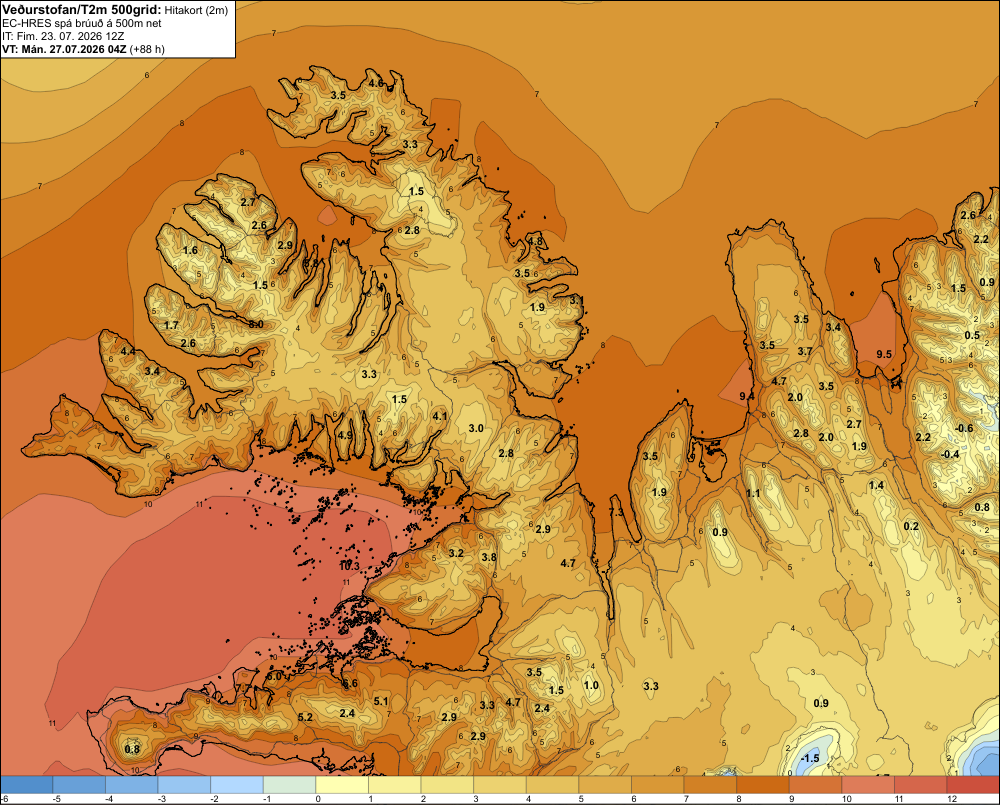Click the 9.5 temperature value on the map

pyautogui.click(x=884, y=355)
